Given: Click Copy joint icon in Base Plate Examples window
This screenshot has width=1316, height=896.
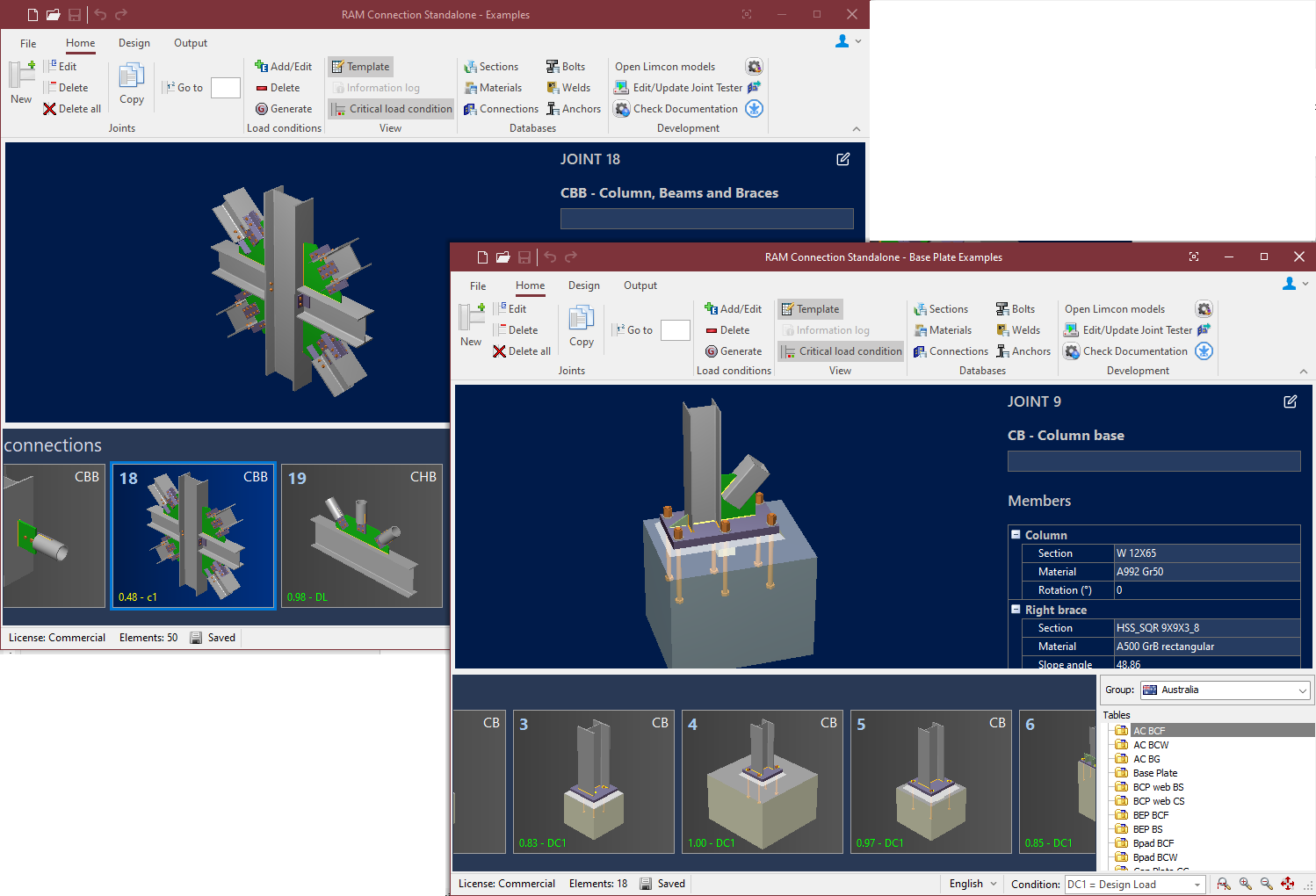Looking at the screenshot, I should 582,318.
